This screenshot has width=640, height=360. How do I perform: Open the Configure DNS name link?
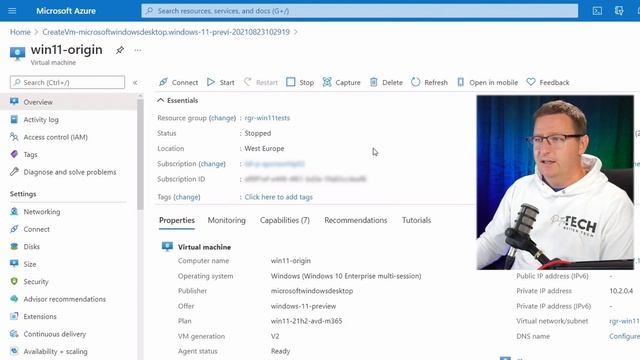[x=624, y=336]
